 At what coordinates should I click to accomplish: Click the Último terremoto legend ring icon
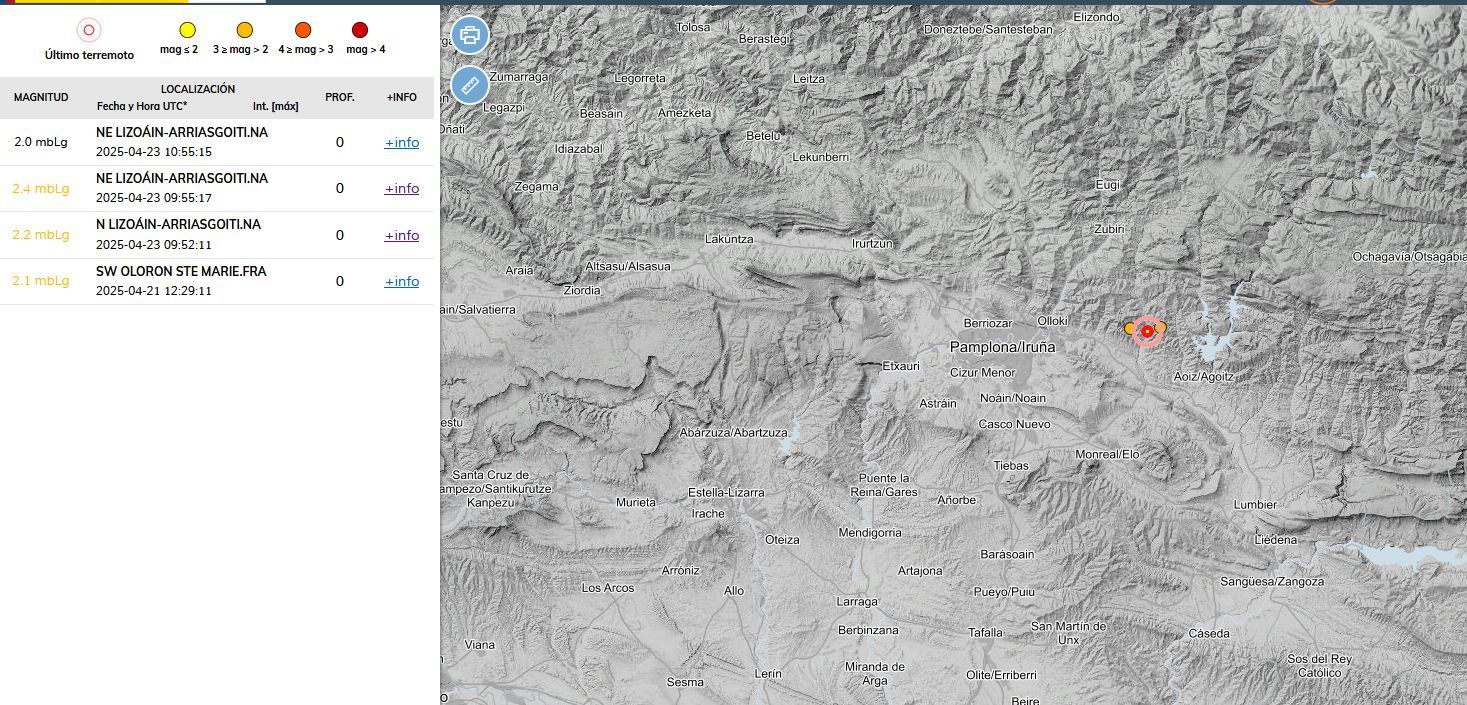(x=89, y=30)
